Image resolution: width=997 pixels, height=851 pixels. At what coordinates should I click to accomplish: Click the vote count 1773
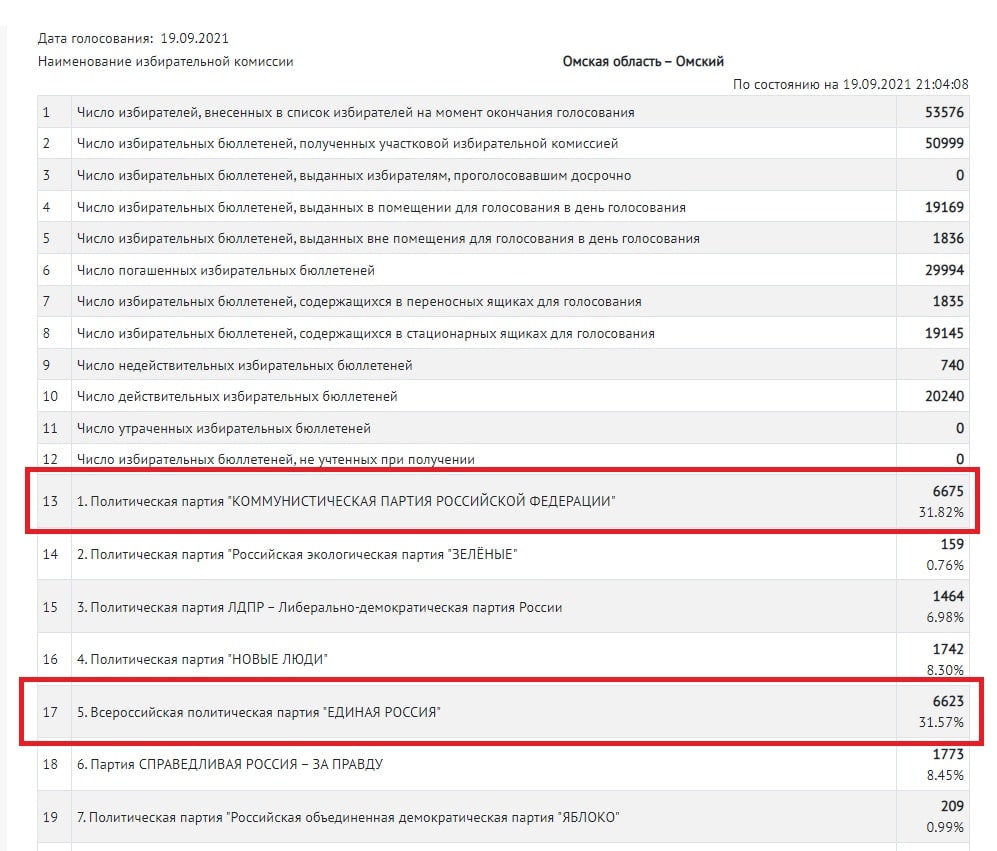coord(948,754)
